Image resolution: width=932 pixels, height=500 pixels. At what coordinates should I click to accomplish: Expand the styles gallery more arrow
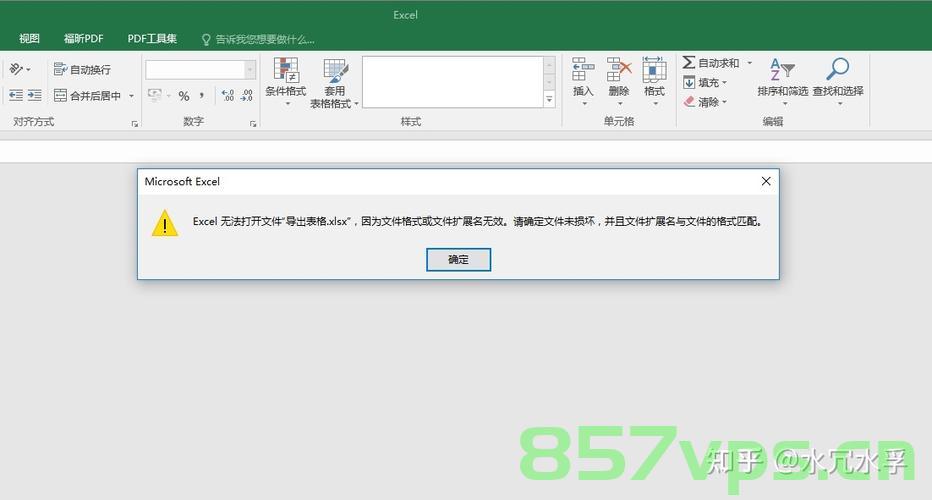pyautogui.click(x=549, y=100)
